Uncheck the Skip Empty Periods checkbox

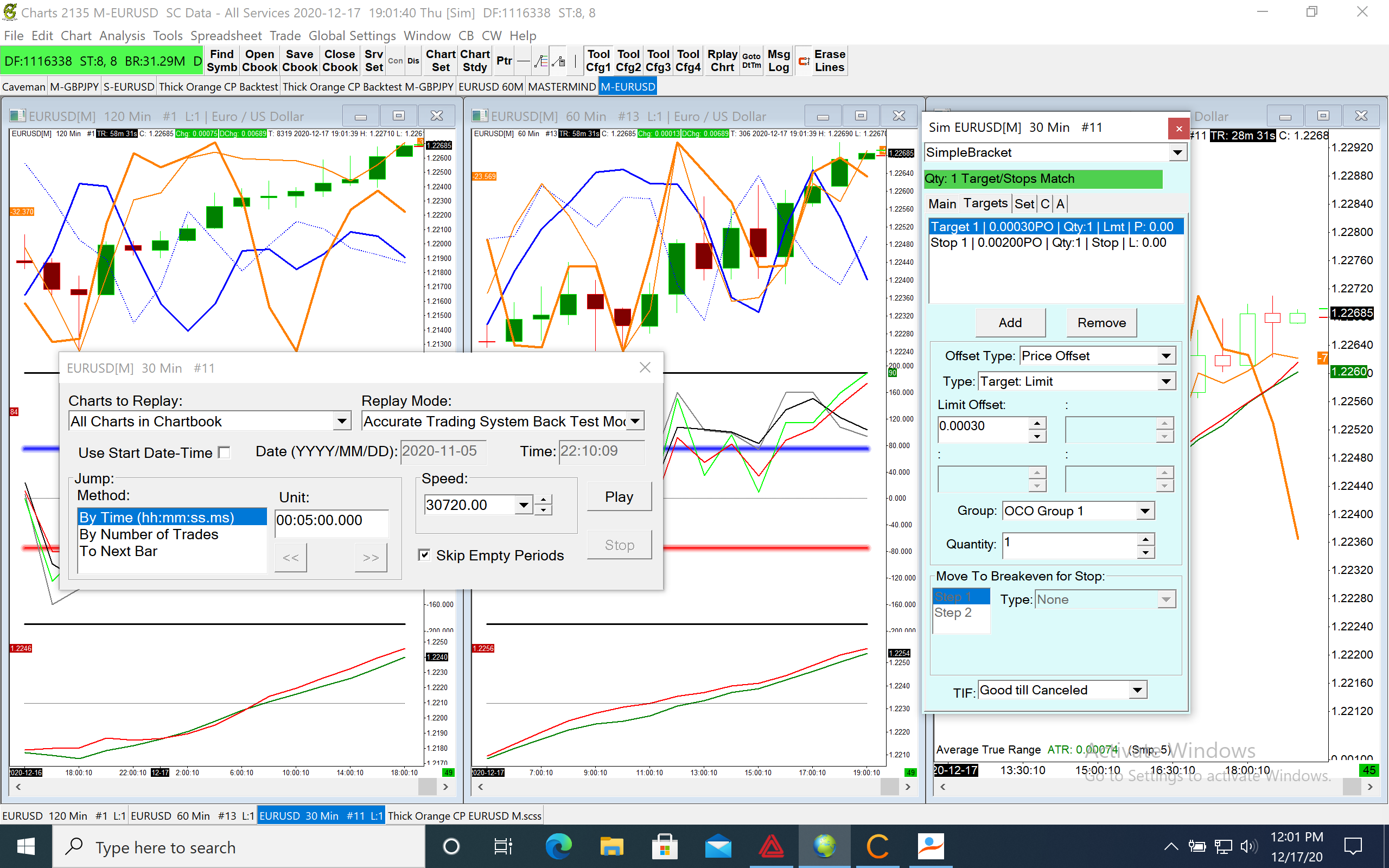(424, 554)
